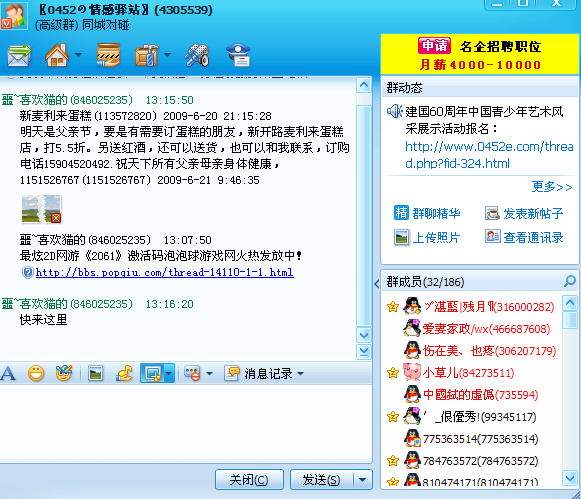Click chat scrollbar down arrow
This screenshot has width=581, height=499.
pos(364,335)
